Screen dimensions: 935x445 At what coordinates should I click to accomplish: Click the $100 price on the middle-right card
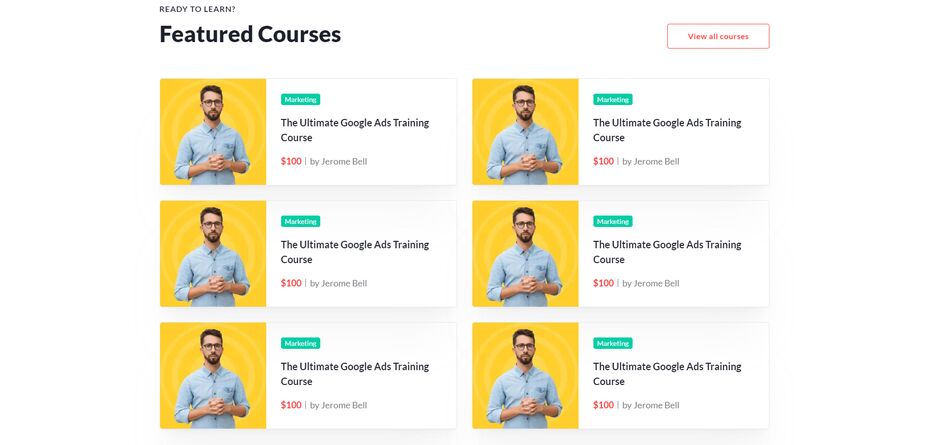click(603, 283)
